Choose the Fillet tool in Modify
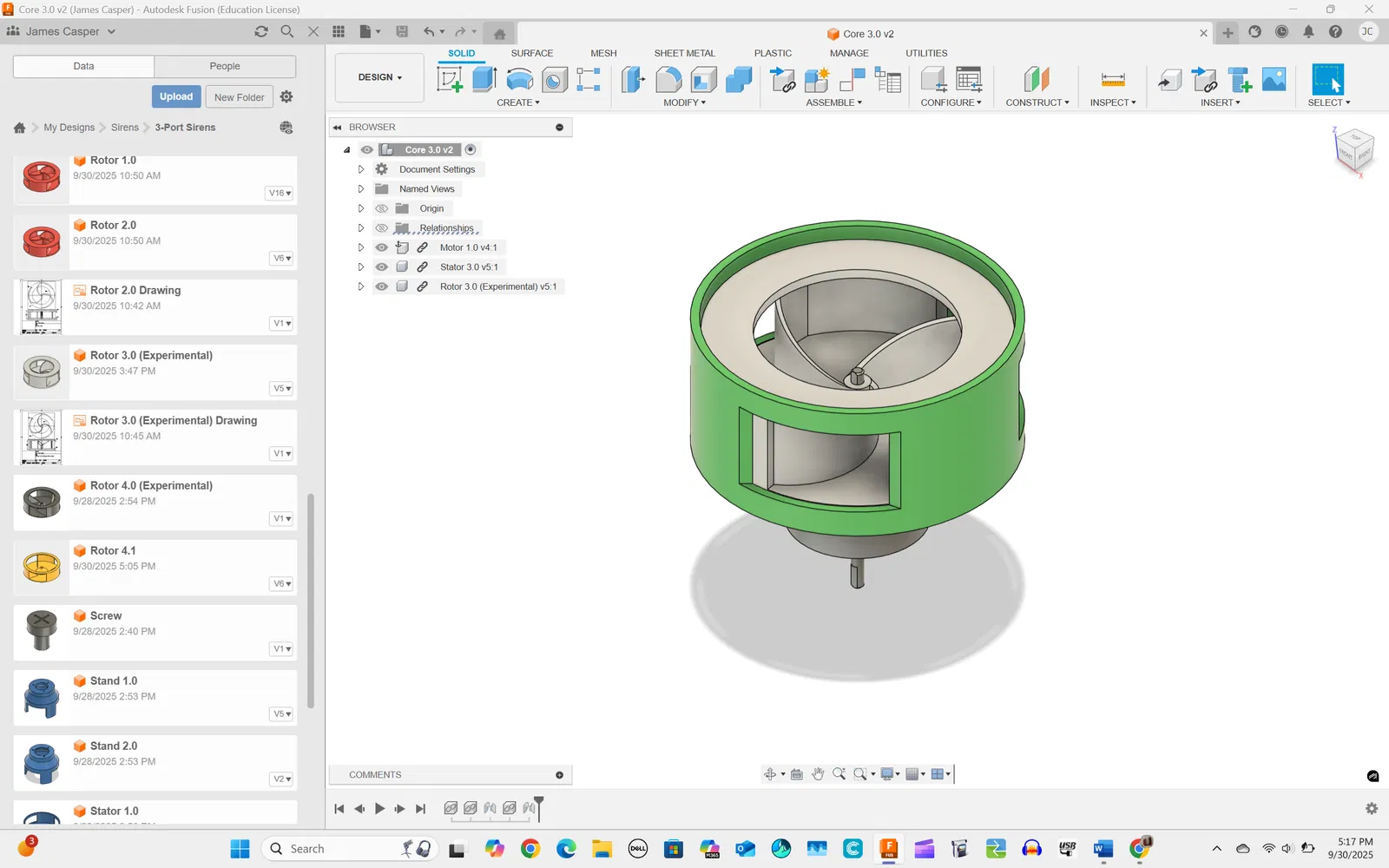 pyautogui.click(x=668, y=80)
